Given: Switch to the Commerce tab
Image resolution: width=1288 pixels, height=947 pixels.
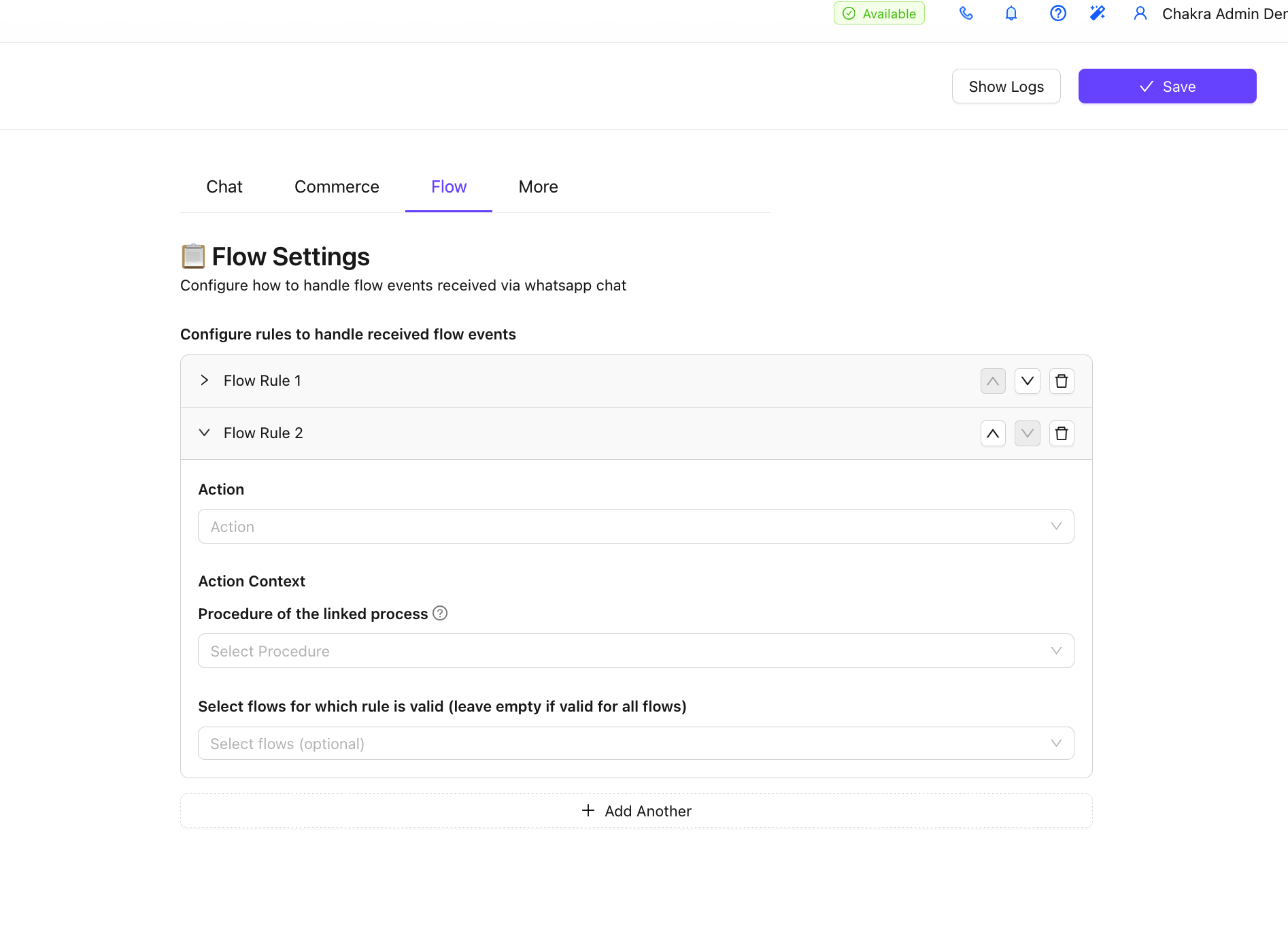Looking at the screenshot, I should [337, 187].
